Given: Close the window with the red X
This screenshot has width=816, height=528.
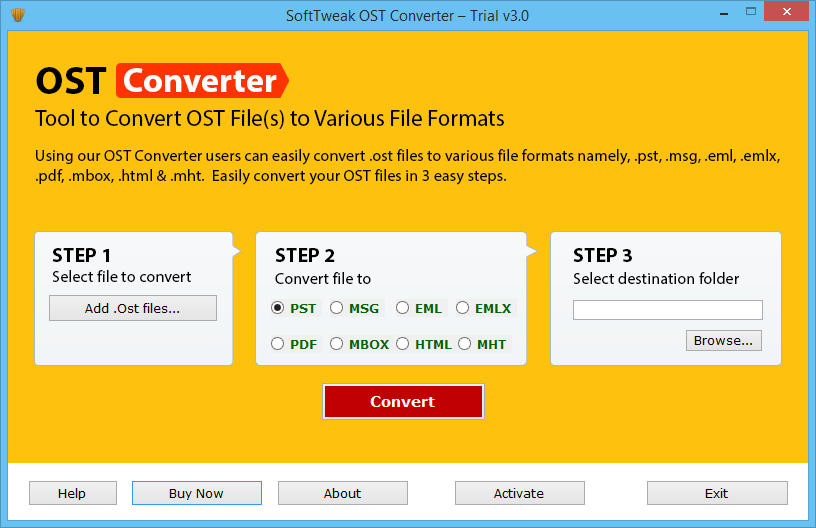Looking at the screenshot, I should click(787, 11).
